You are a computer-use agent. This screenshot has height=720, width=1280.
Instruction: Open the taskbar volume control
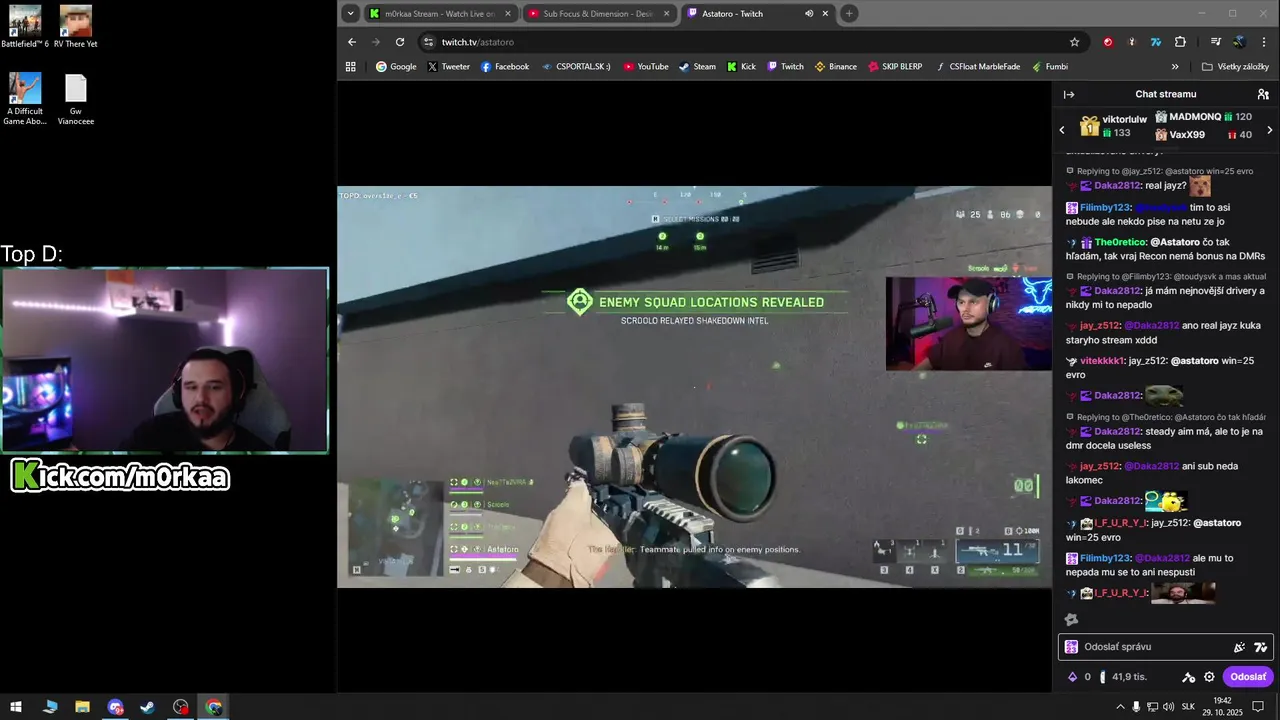click(x=1169, y=707)
